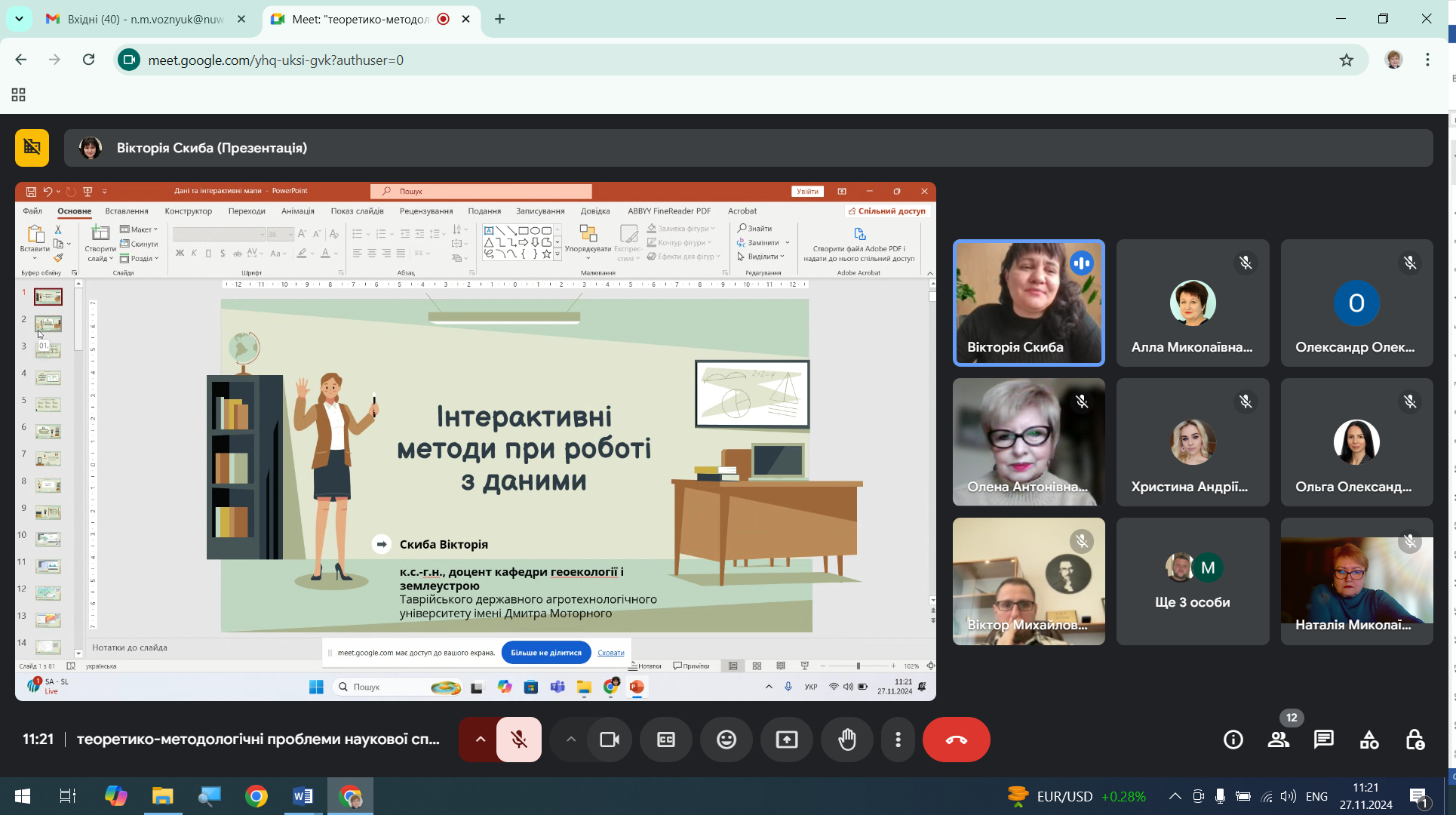Turn the camera on or off
The height and width of the screenshot is (815, 1456).
609,740
